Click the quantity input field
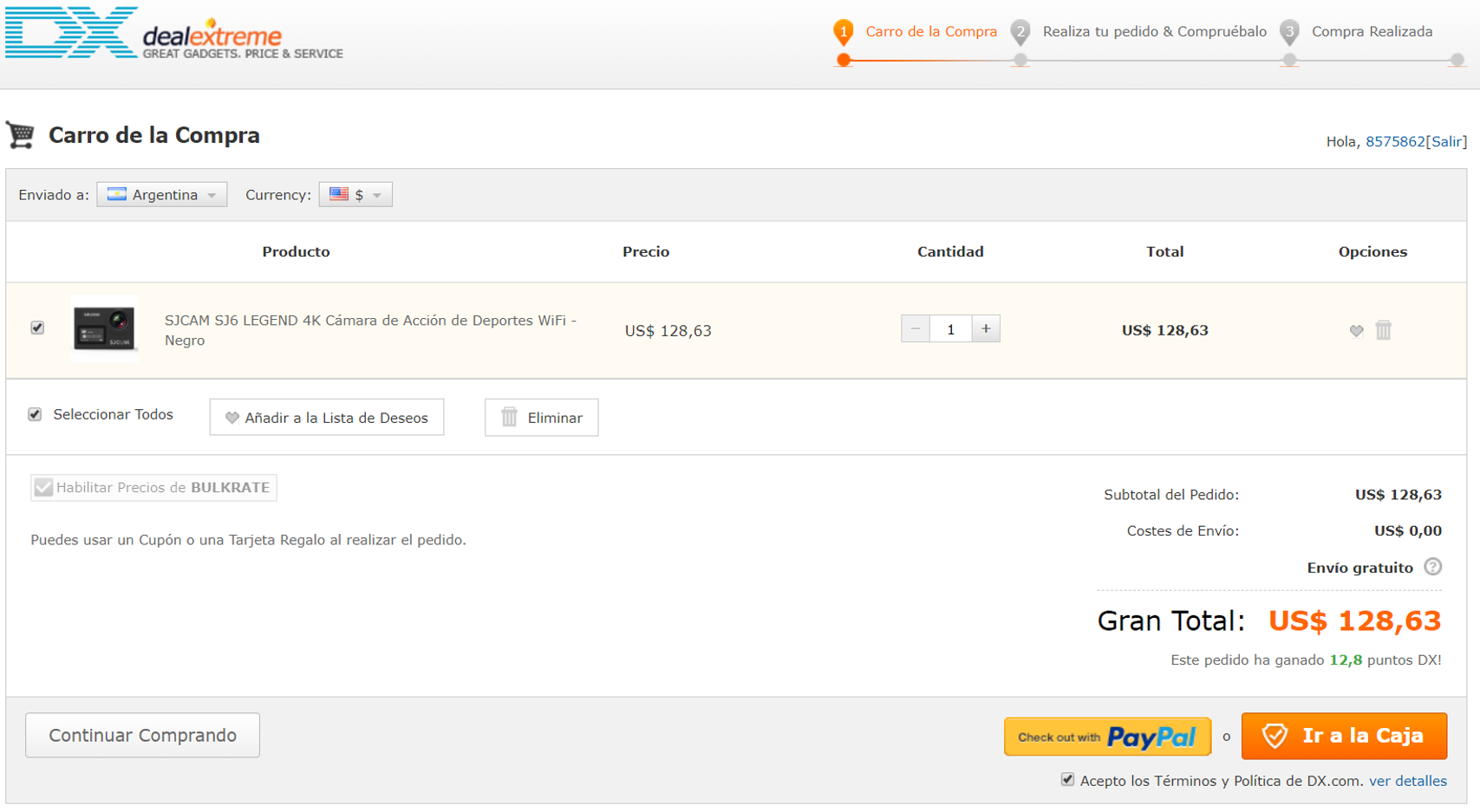Screen dimensions: 1480x812 pos(950,329)
